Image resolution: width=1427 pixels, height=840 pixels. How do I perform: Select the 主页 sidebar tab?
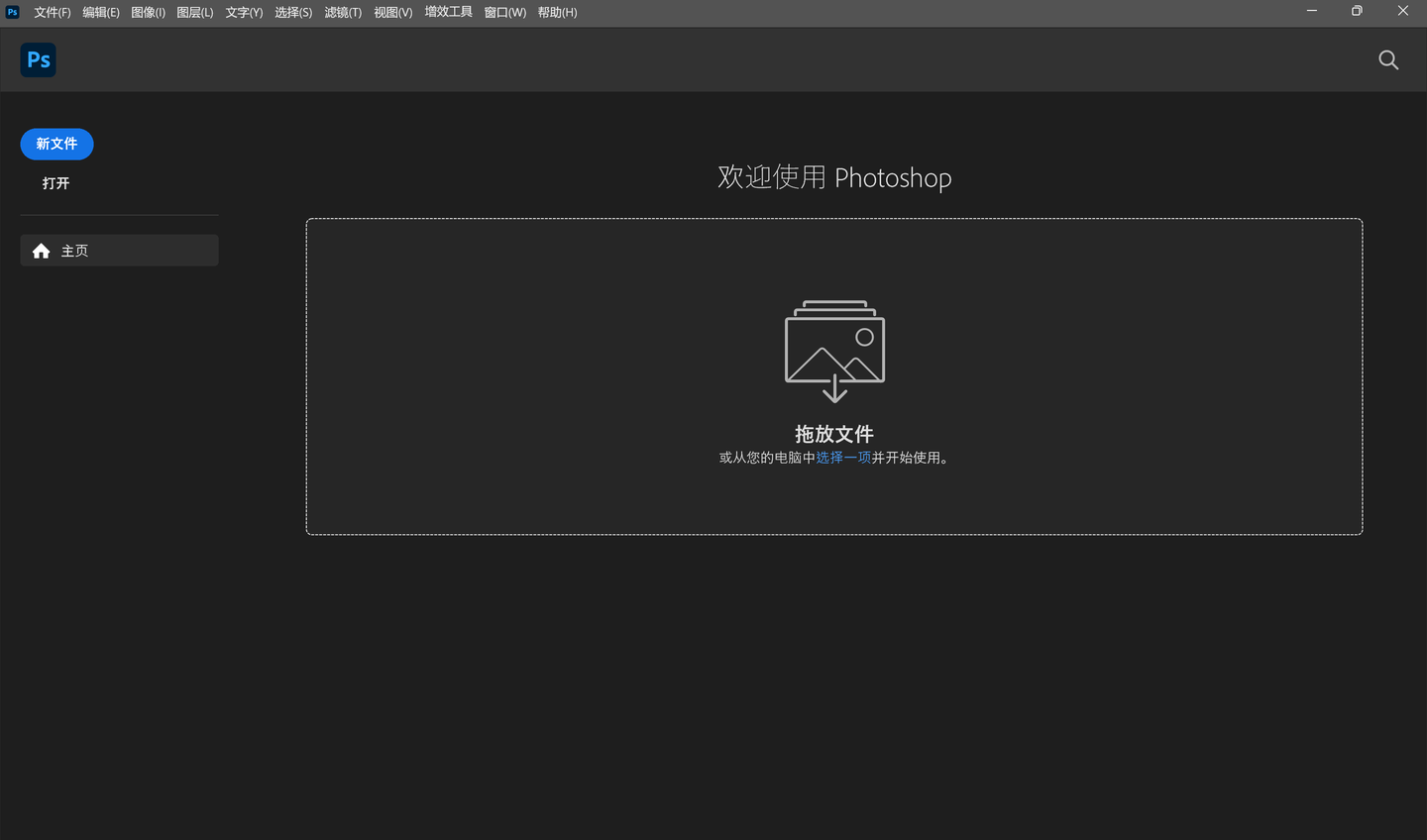(x=119, y=251)
